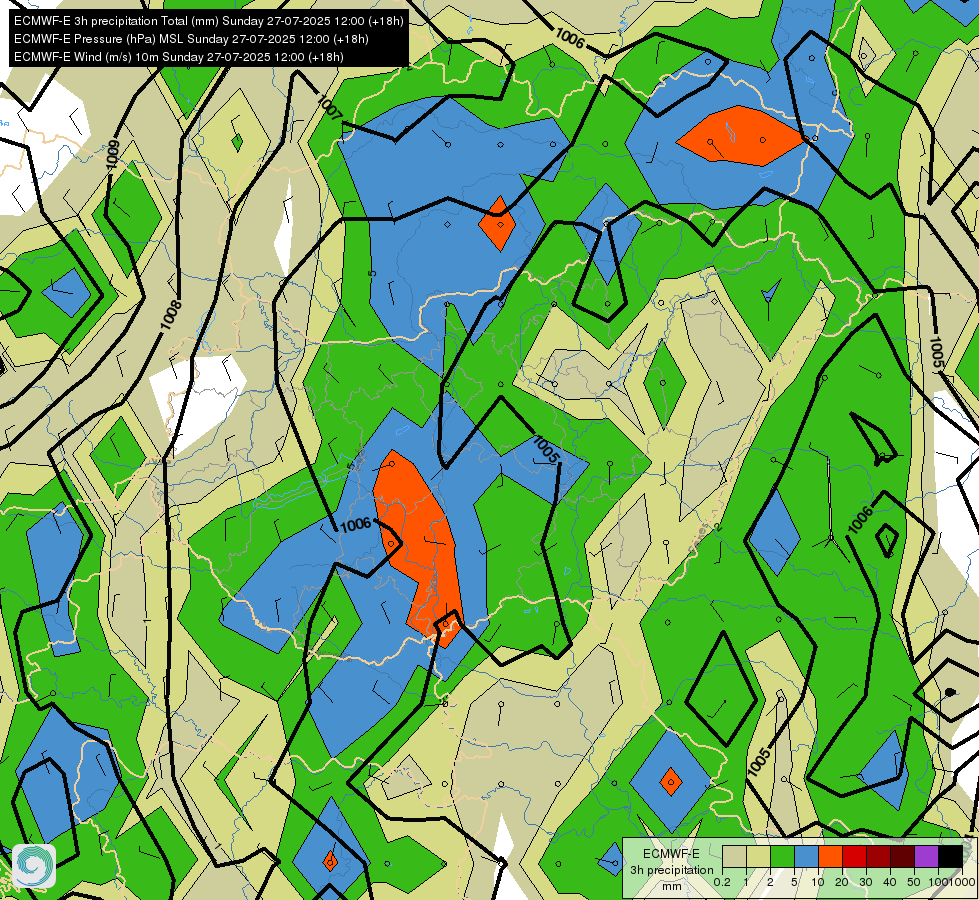Click the 1009 isobar label
Viewport: 979px width, 900px height.
[x=112, y=154]
